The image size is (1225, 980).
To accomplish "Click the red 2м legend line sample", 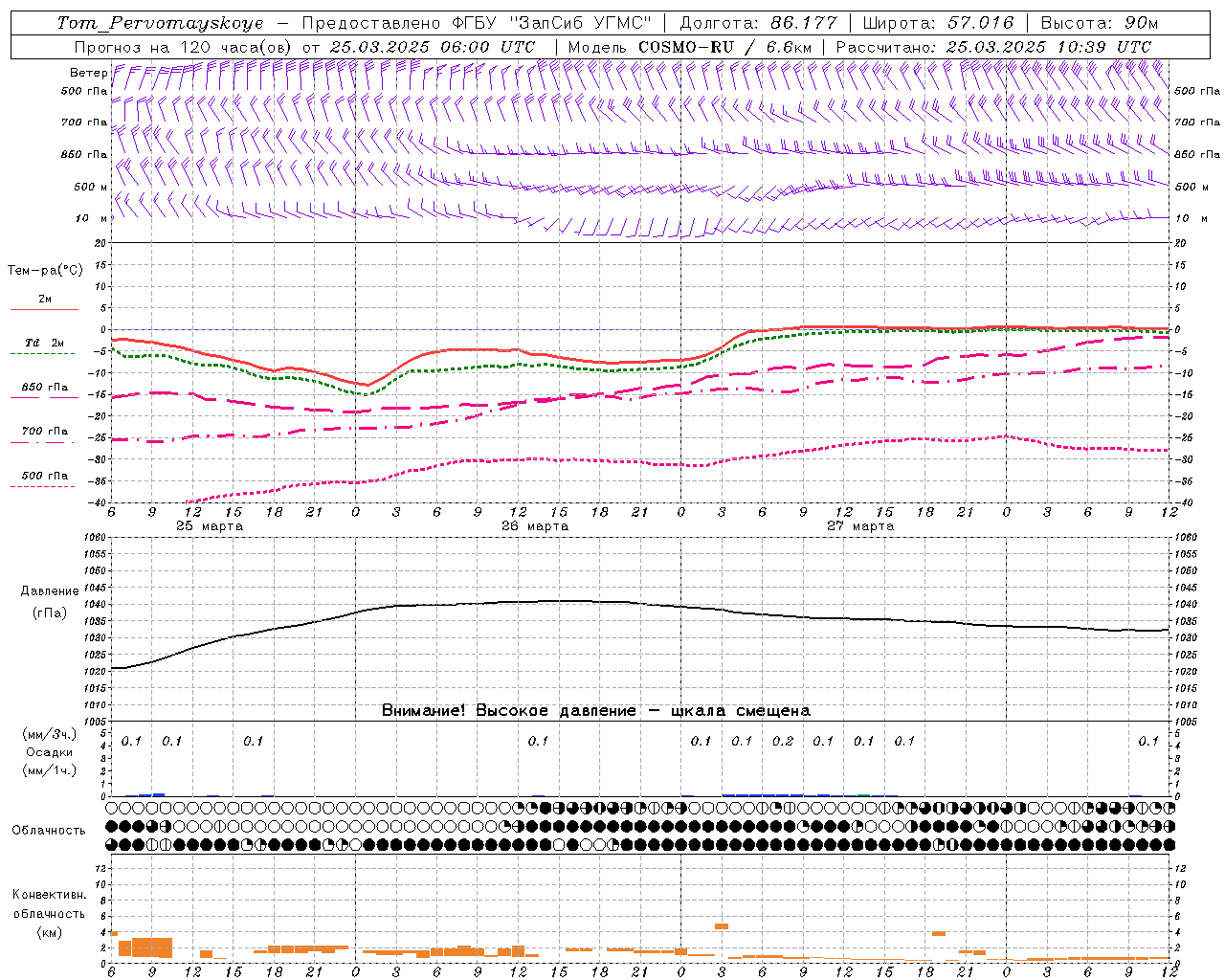I will [44, 309].
